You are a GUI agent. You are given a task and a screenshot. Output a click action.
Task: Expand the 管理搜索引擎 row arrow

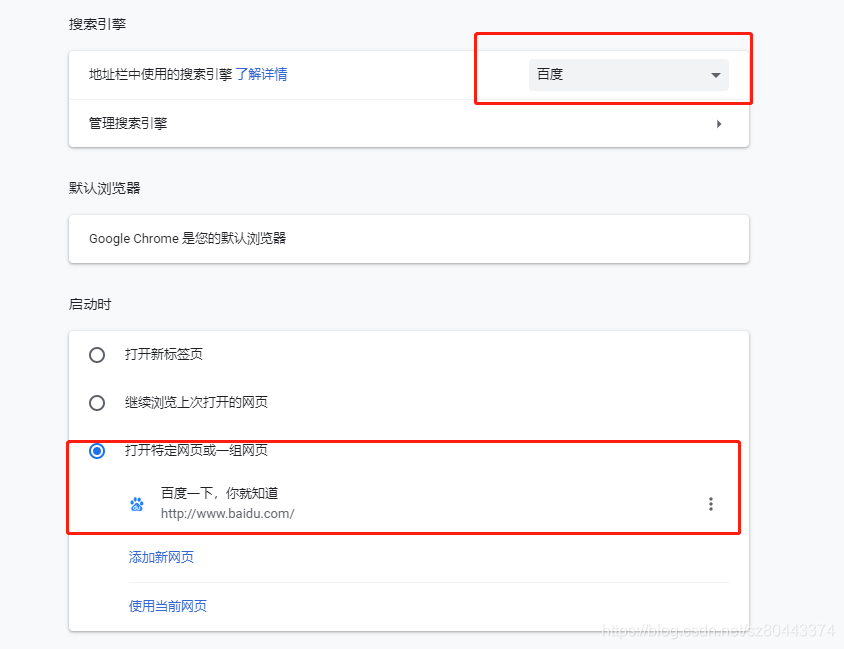point(719,124)
